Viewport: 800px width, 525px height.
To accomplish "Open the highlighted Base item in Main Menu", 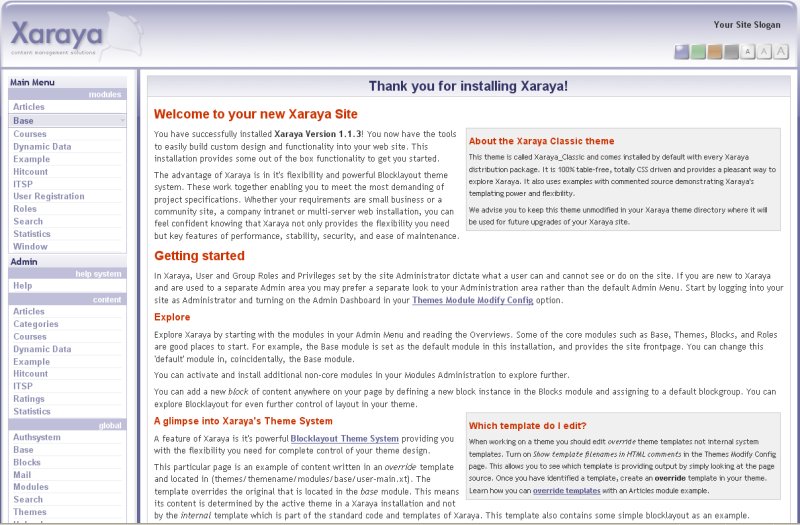I will 67,120.
